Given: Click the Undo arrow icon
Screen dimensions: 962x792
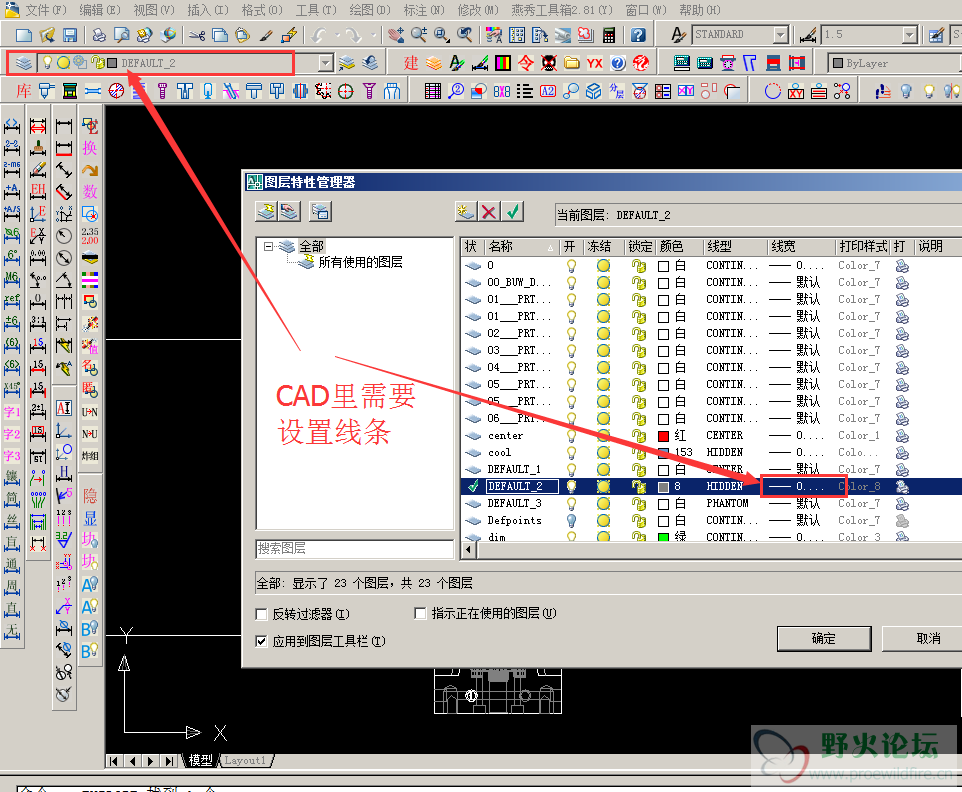Looking at the screenshot, I should 318,35.
